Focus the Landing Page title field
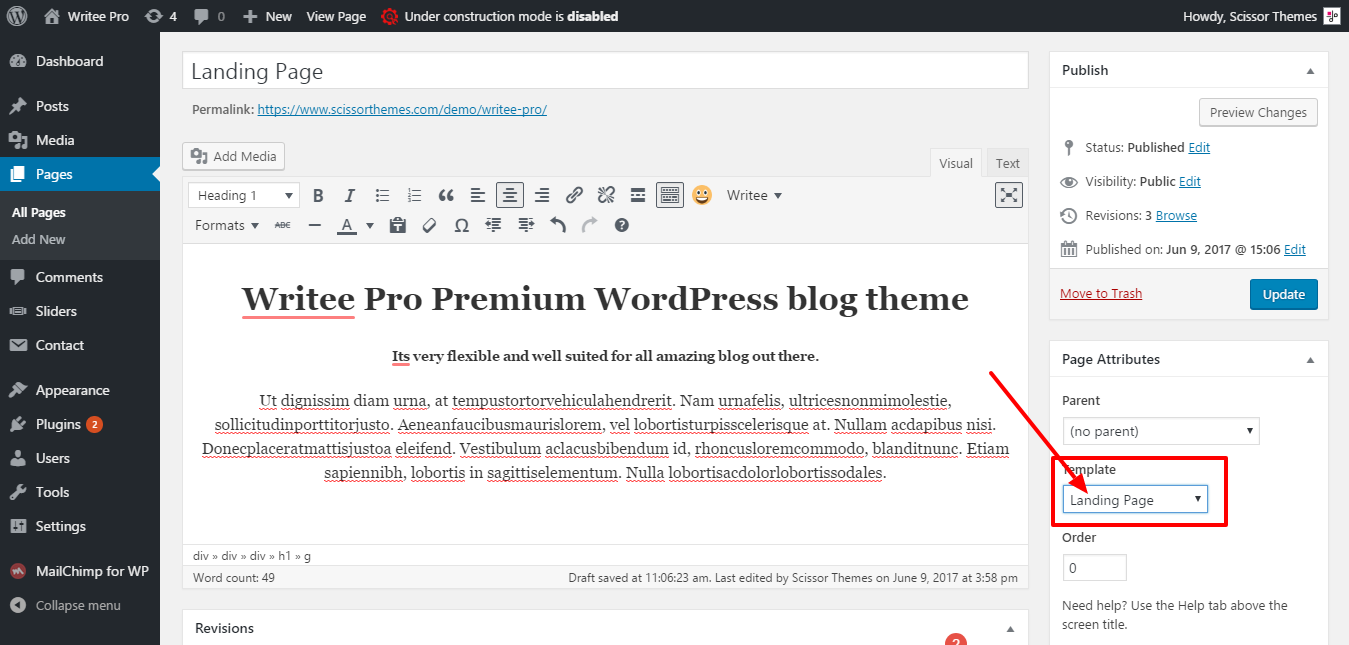This screenshot has height=645, width=1349. tap(605, 71)
